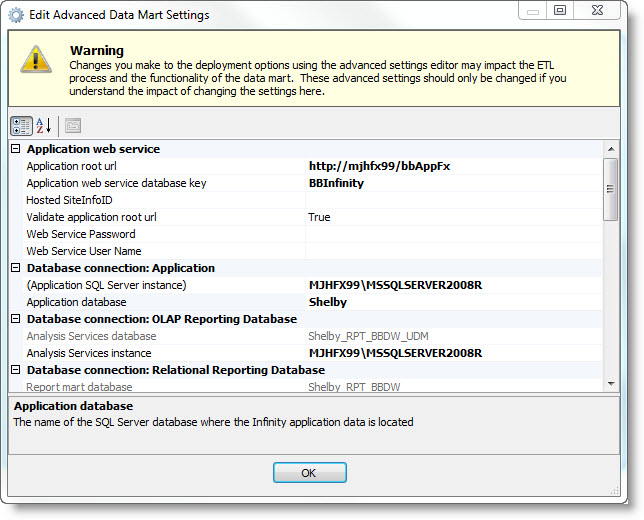
Task: Click the Web Service User Name field
Action: (x=452, y=251)
